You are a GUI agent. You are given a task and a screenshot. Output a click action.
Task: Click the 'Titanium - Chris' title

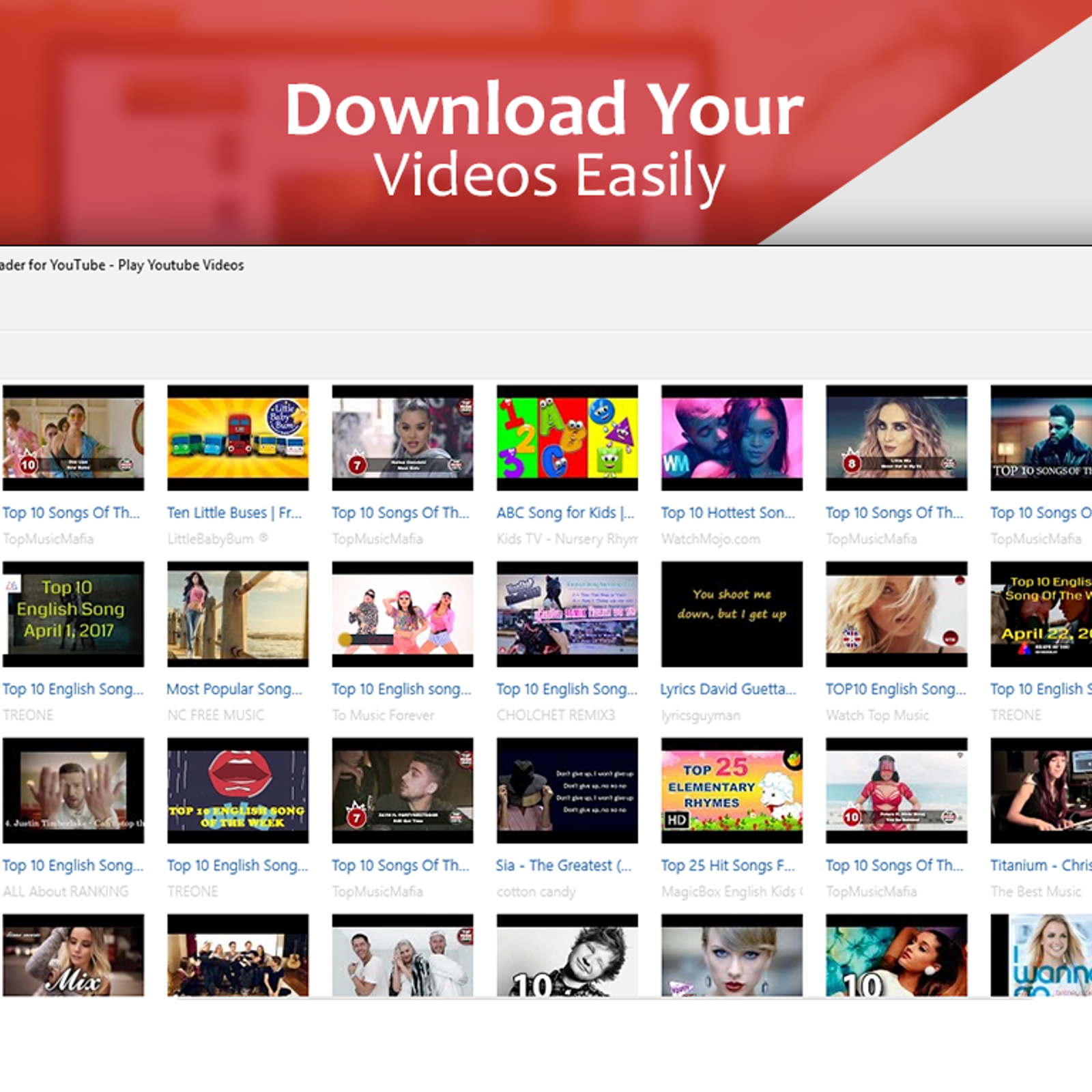1041,865
